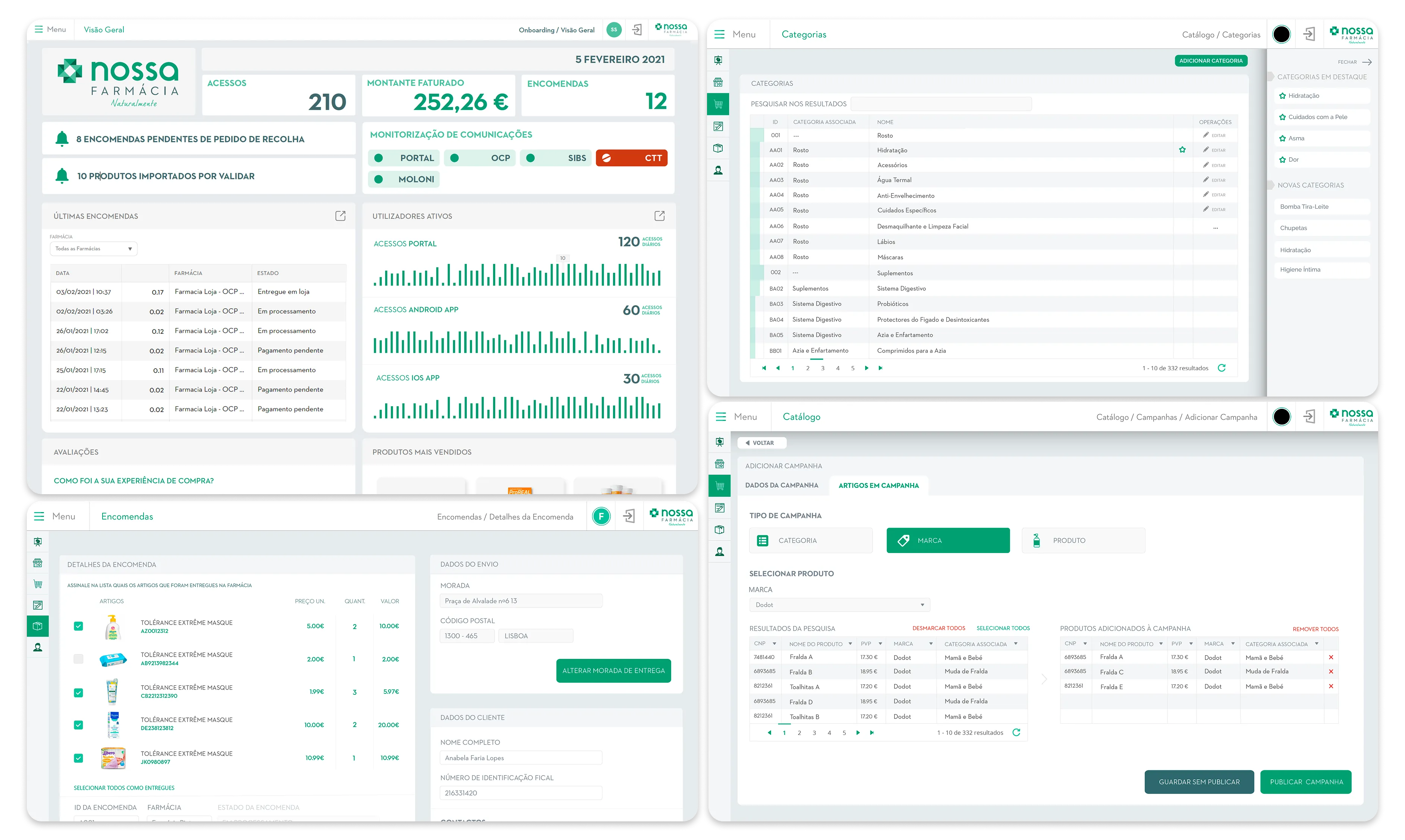The image size is (1405, 840).
Task: Uncheck the delivered checkbox for article AZ0012312
Action: coord(78,626)
